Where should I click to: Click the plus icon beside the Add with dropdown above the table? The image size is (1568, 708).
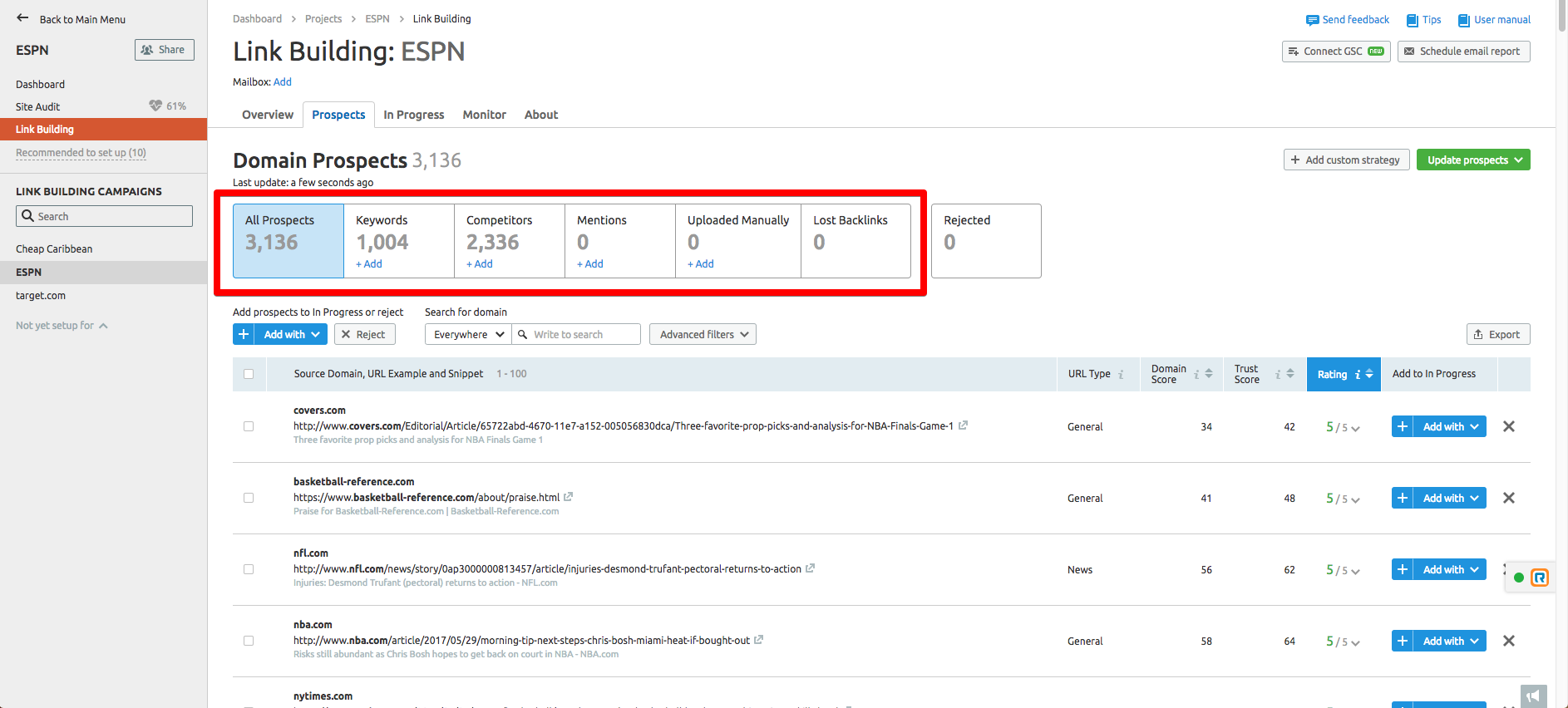(244, 334)
